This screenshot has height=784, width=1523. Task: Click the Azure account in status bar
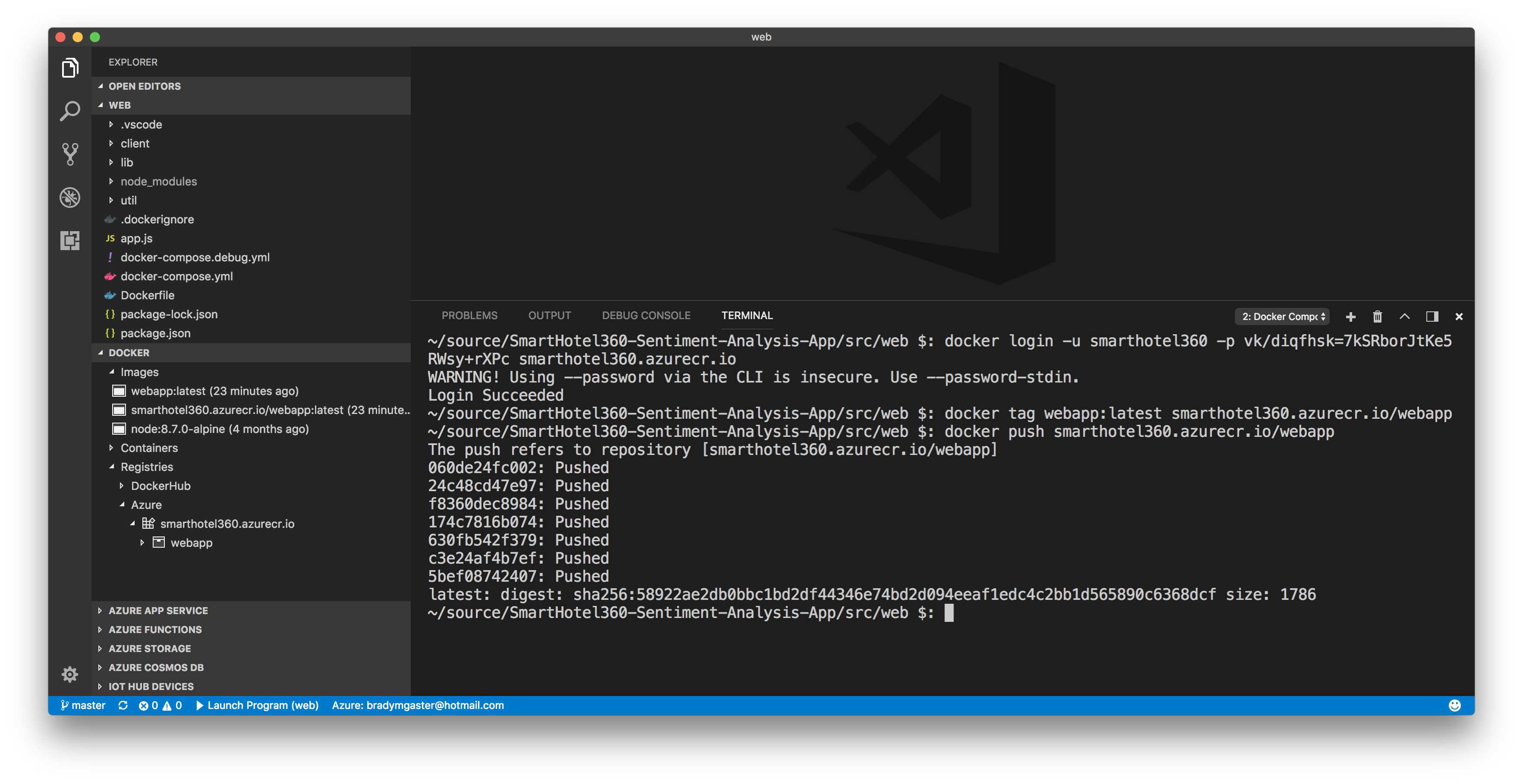(x=417, y=705)
